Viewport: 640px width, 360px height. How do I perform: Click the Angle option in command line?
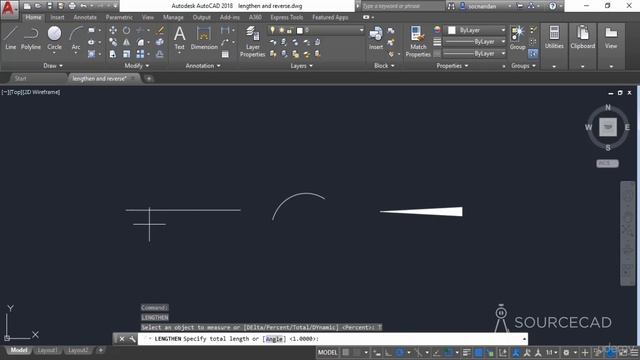point(274,339)
